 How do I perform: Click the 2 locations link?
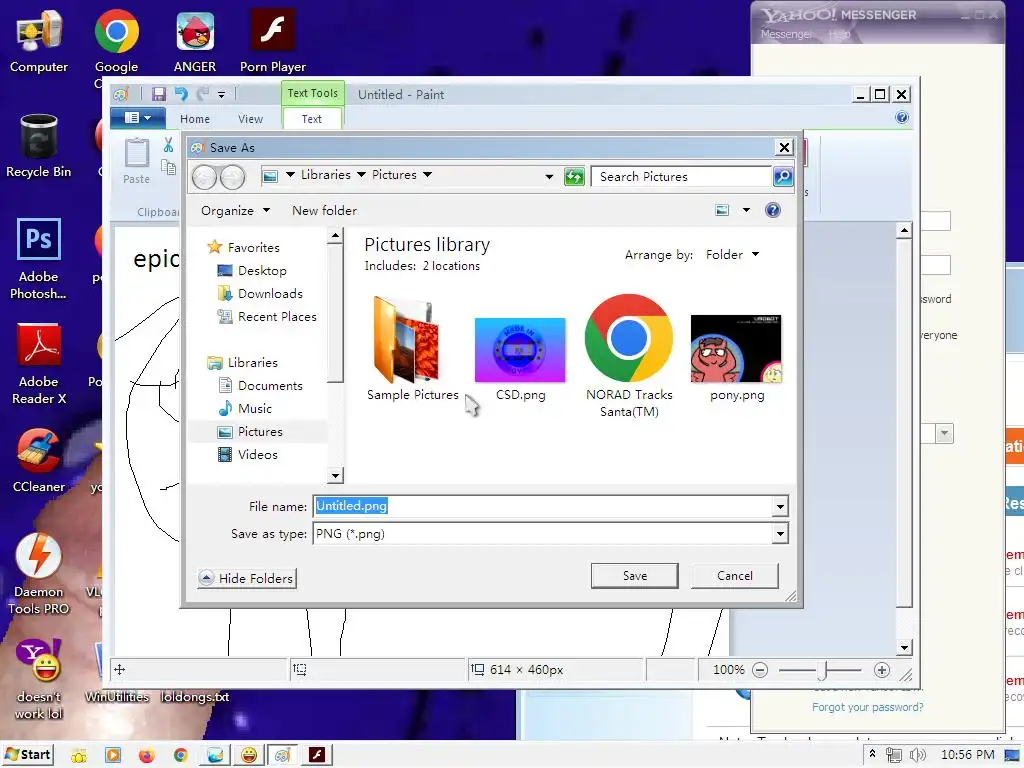(x=451, y=266)
